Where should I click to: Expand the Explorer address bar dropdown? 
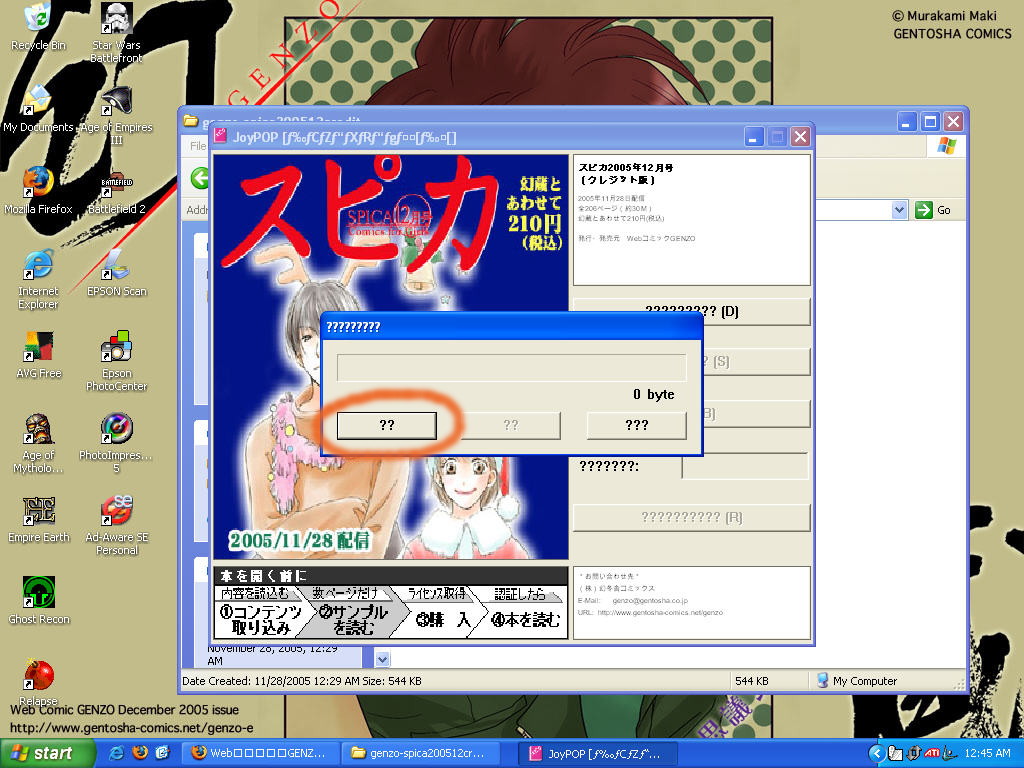898,210
